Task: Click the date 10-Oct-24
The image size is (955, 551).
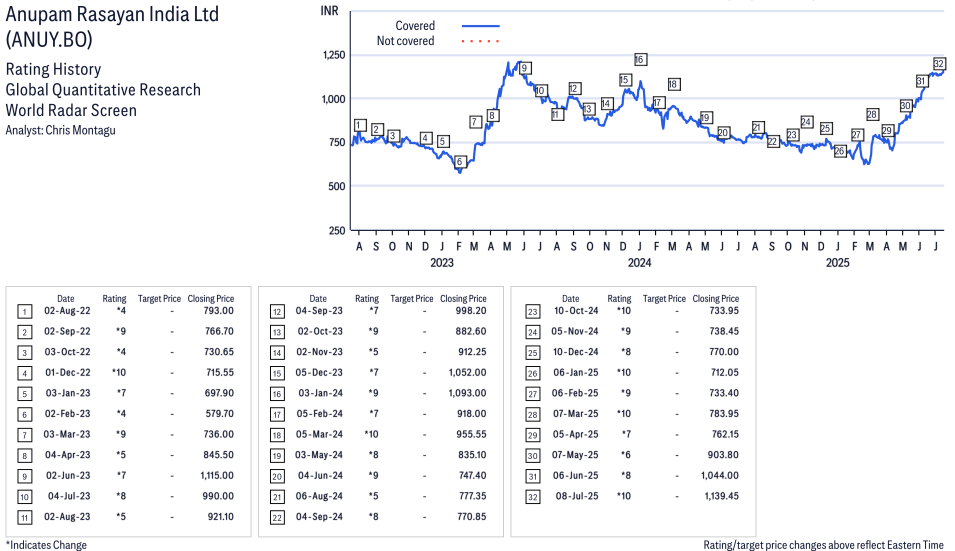Action: [x=576, y=311]
